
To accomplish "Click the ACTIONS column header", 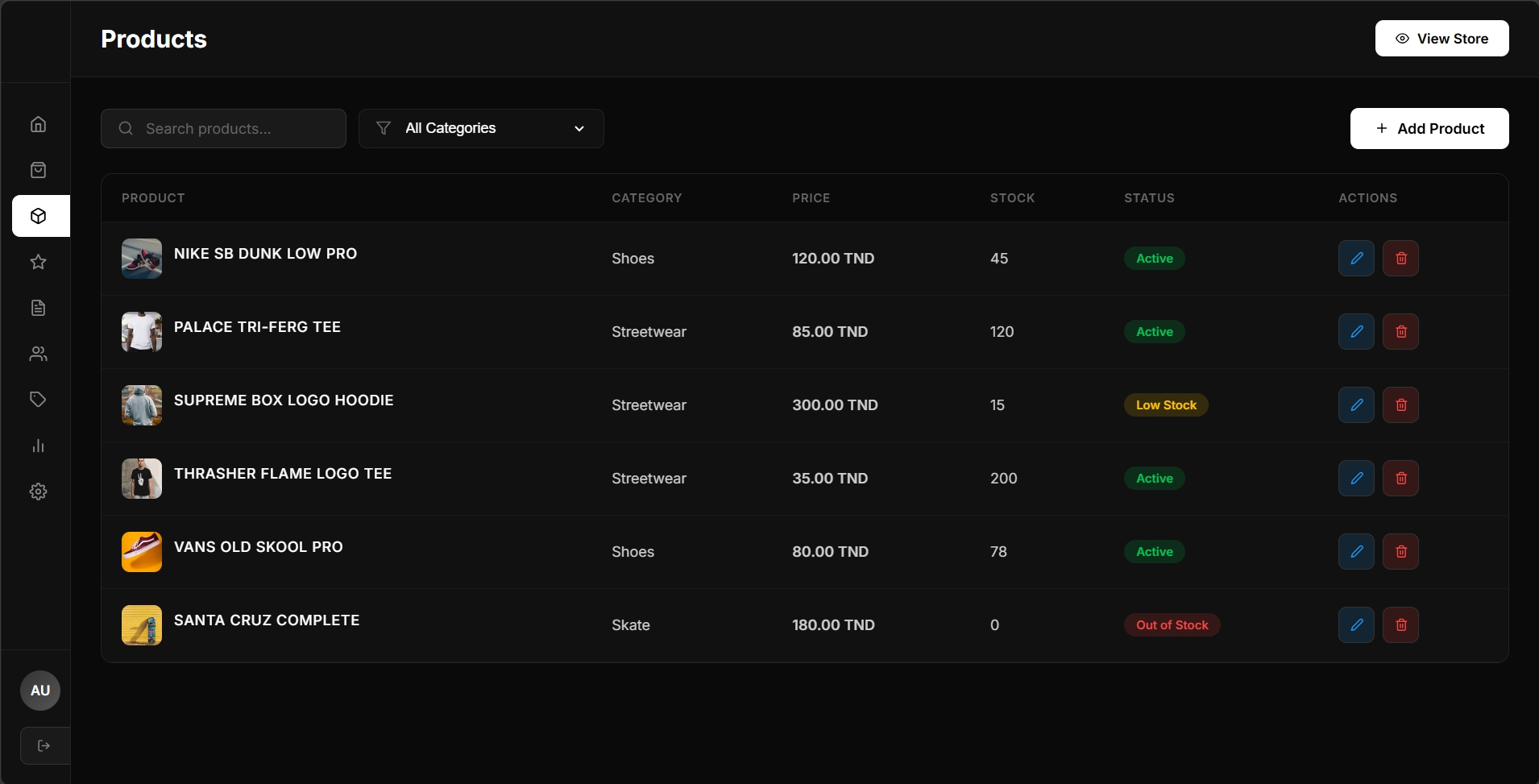I will (1368, 198).
